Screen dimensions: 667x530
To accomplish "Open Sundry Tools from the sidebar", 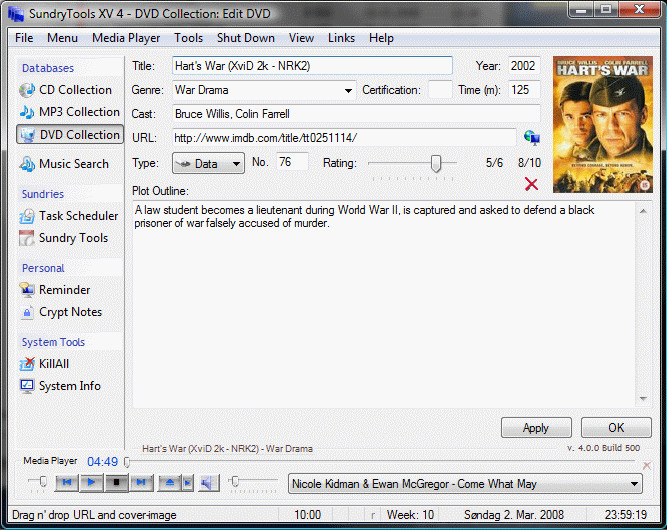I will click(x=64, y=238).
